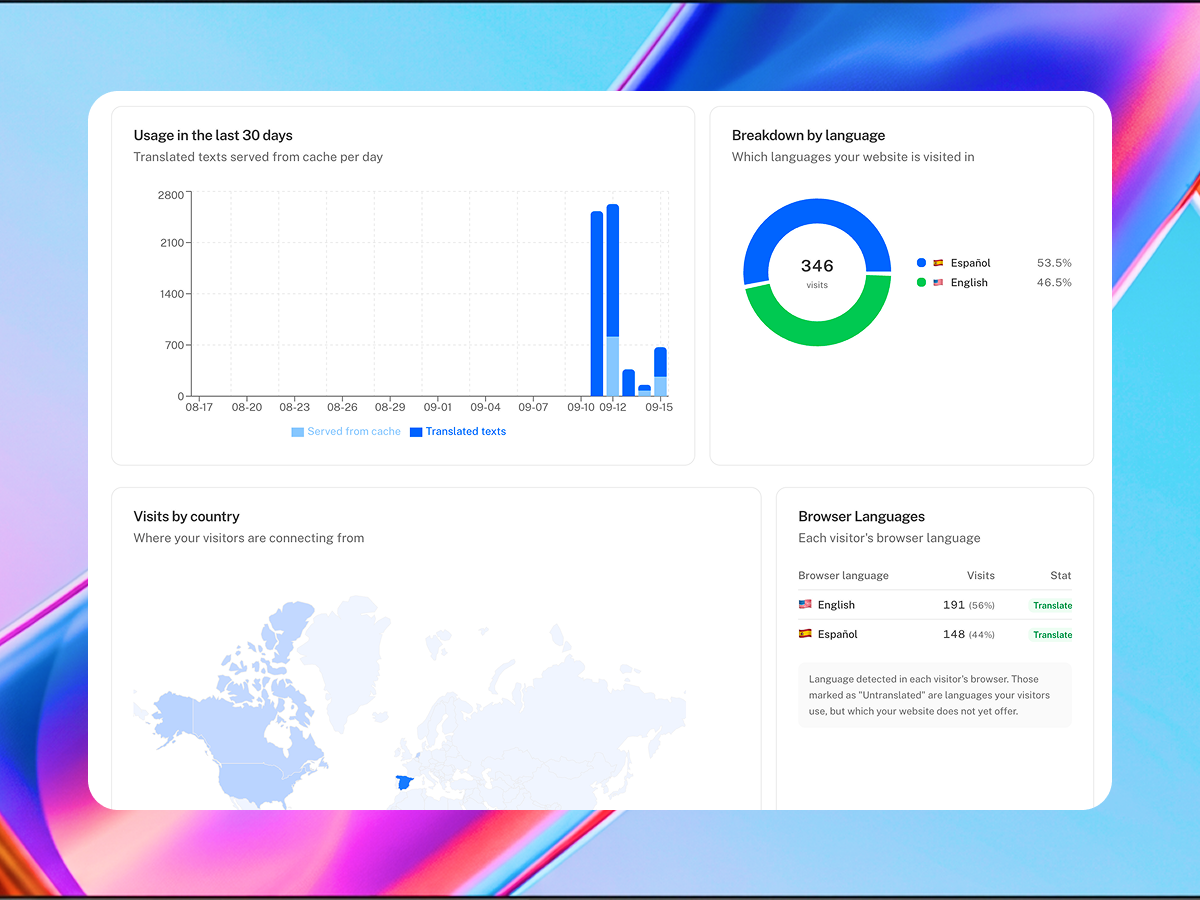Click the 46.5% percentage value
The width and height of the screenshot is (1200, 900).
1054,283
